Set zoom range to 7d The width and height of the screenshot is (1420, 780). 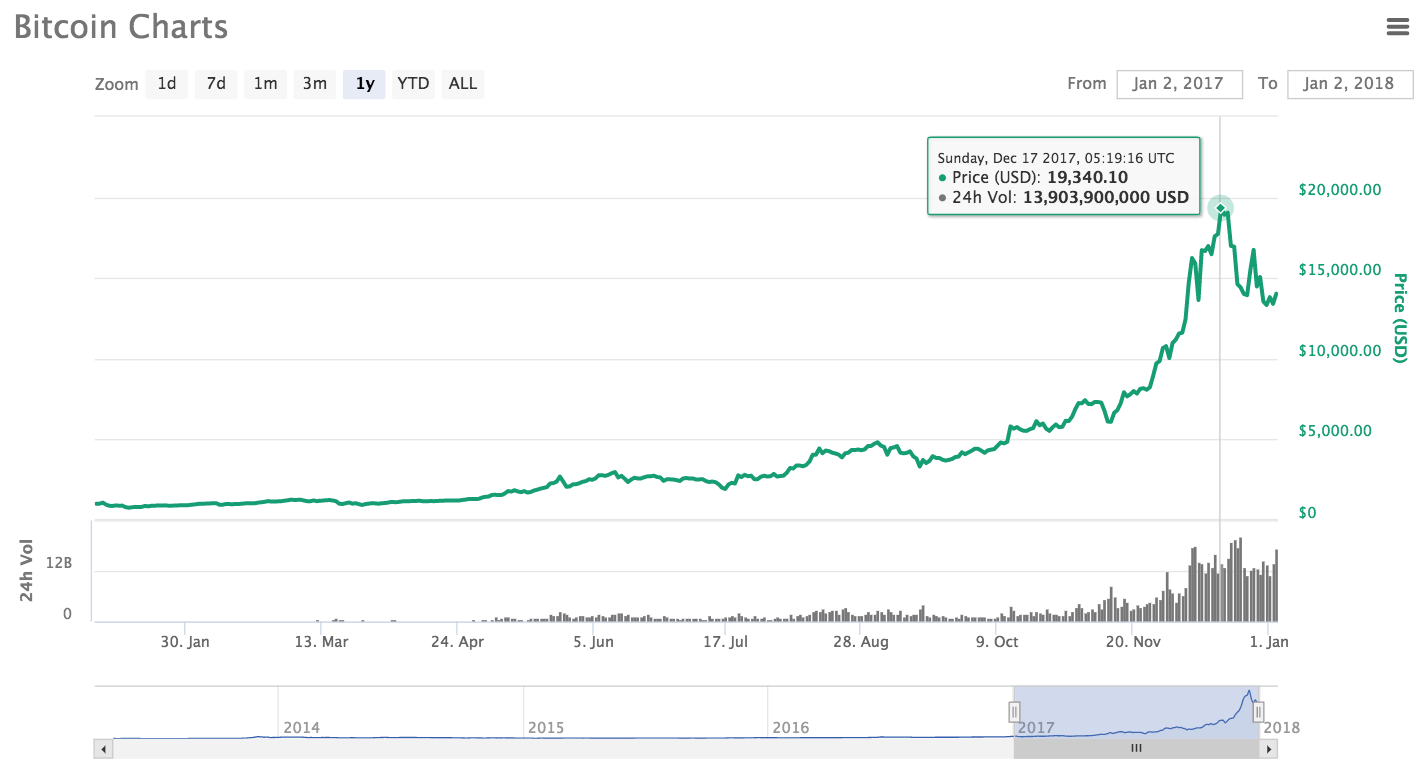[x=216, y=84]
